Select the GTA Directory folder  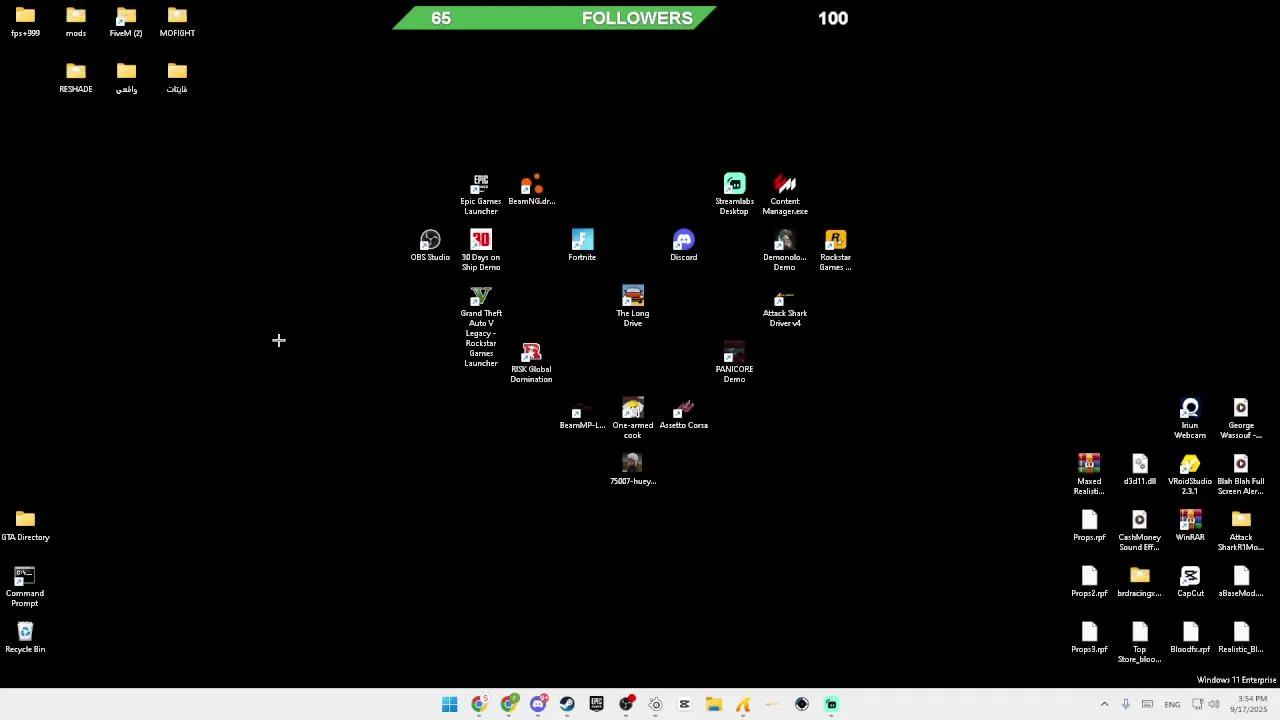point(25,526)
